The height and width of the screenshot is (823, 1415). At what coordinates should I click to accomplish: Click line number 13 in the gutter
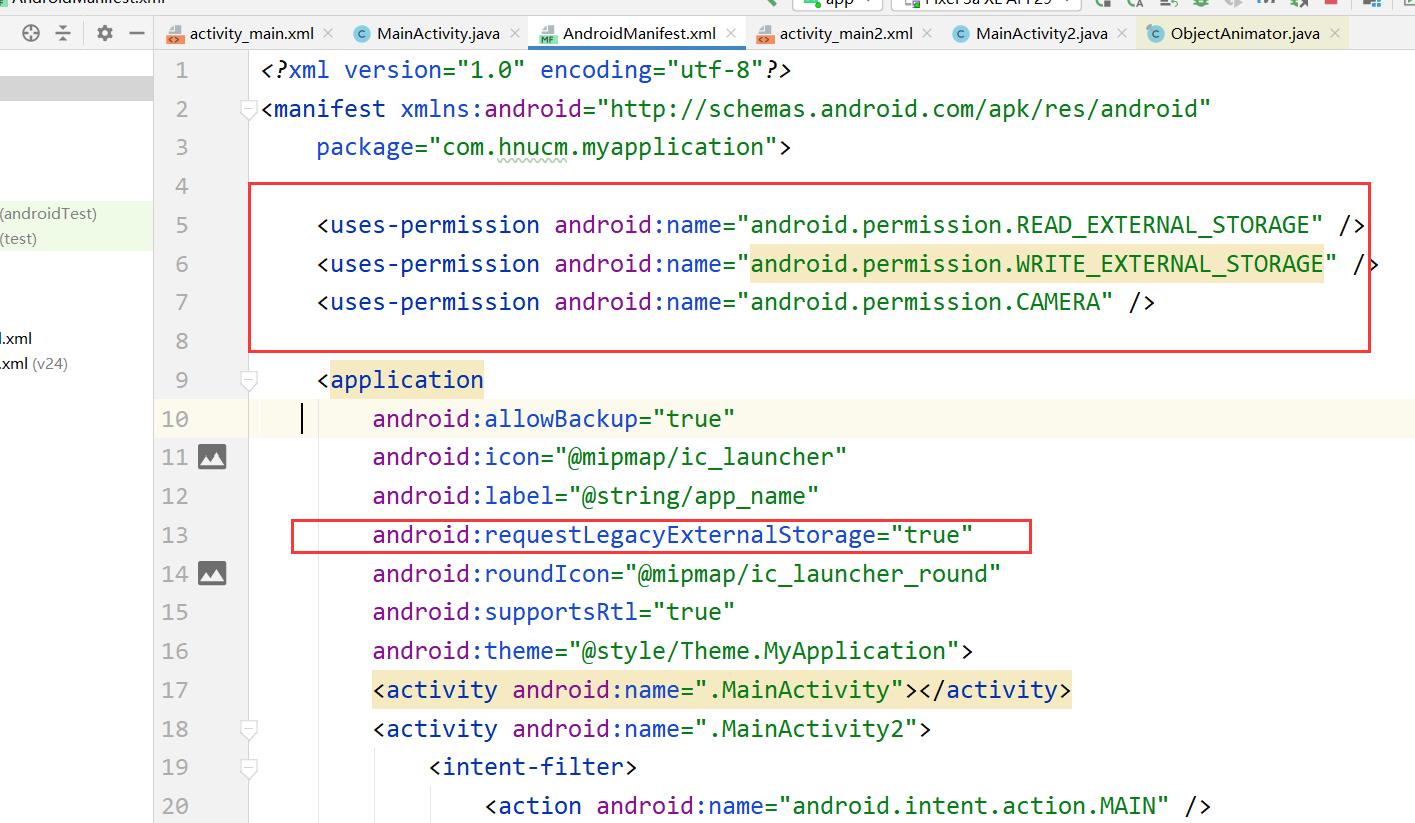pyautogui.click(x=175, y=535)
